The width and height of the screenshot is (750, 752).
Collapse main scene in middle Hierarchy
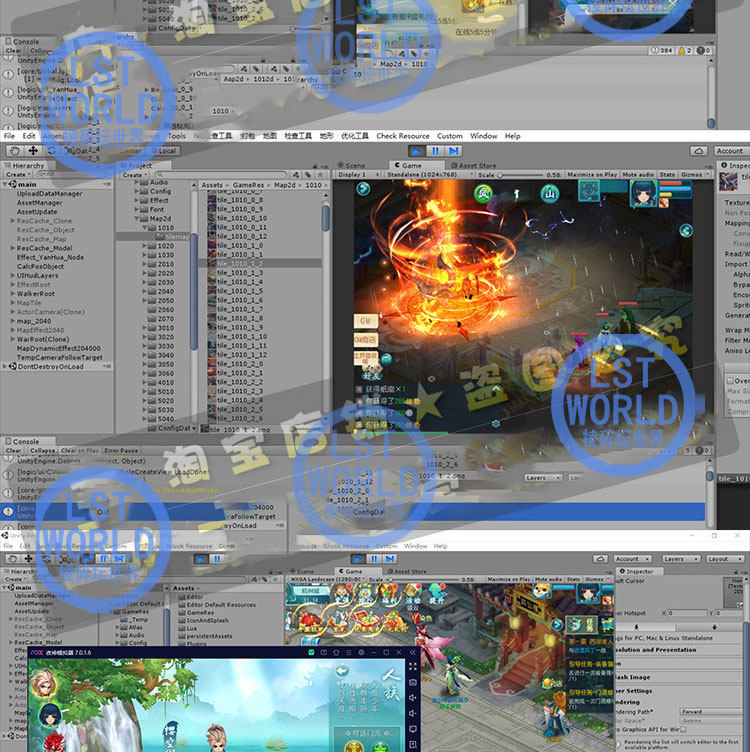click(x=5, y=185)
